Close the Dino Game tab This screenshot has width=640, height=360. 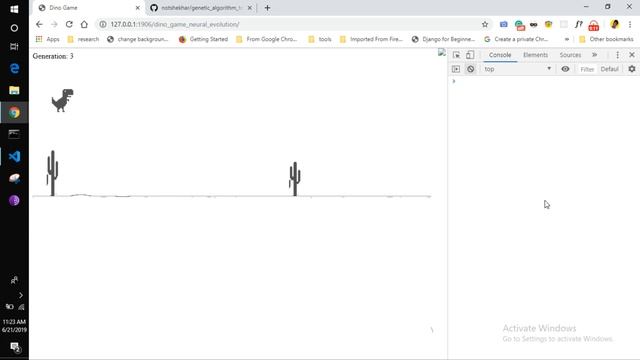point(138,8)
